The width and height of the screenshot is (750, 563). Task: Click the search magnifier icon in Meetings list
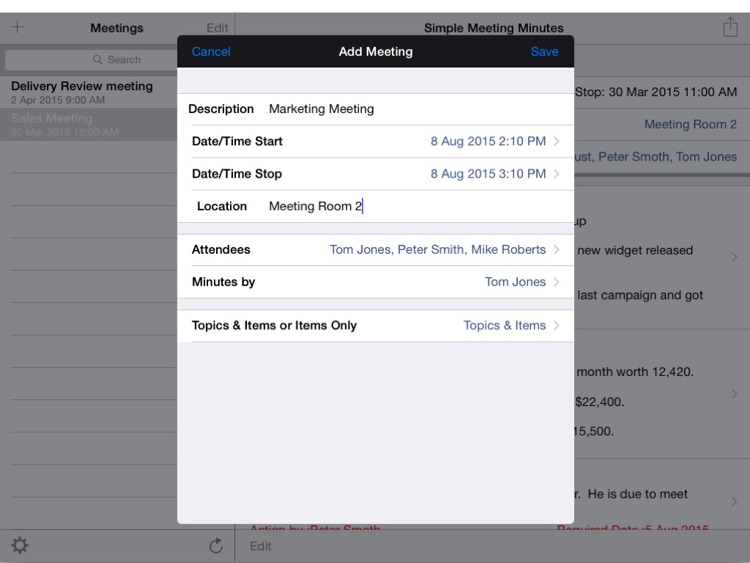point(98,59)
